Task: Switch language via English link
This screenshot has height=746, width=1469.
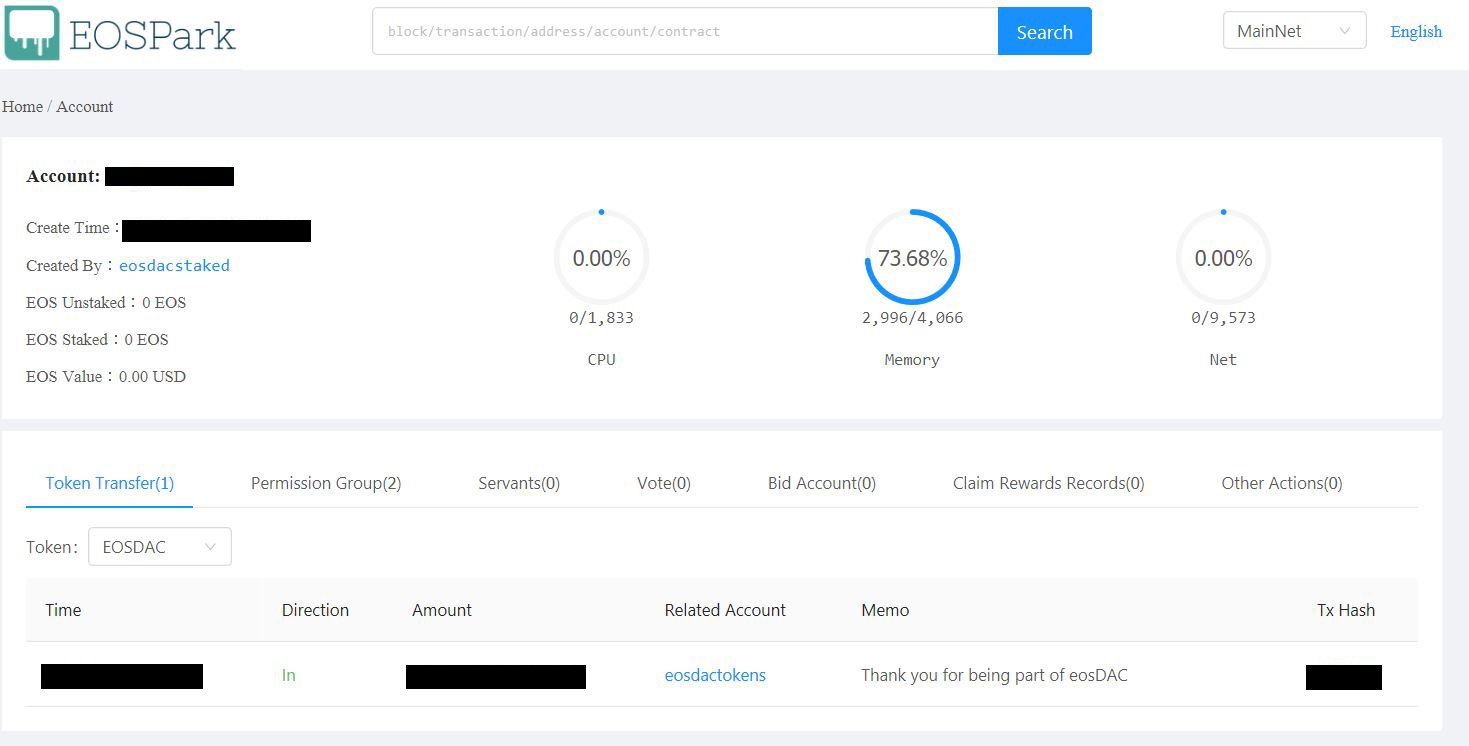Action: [x=1415, y=32]
